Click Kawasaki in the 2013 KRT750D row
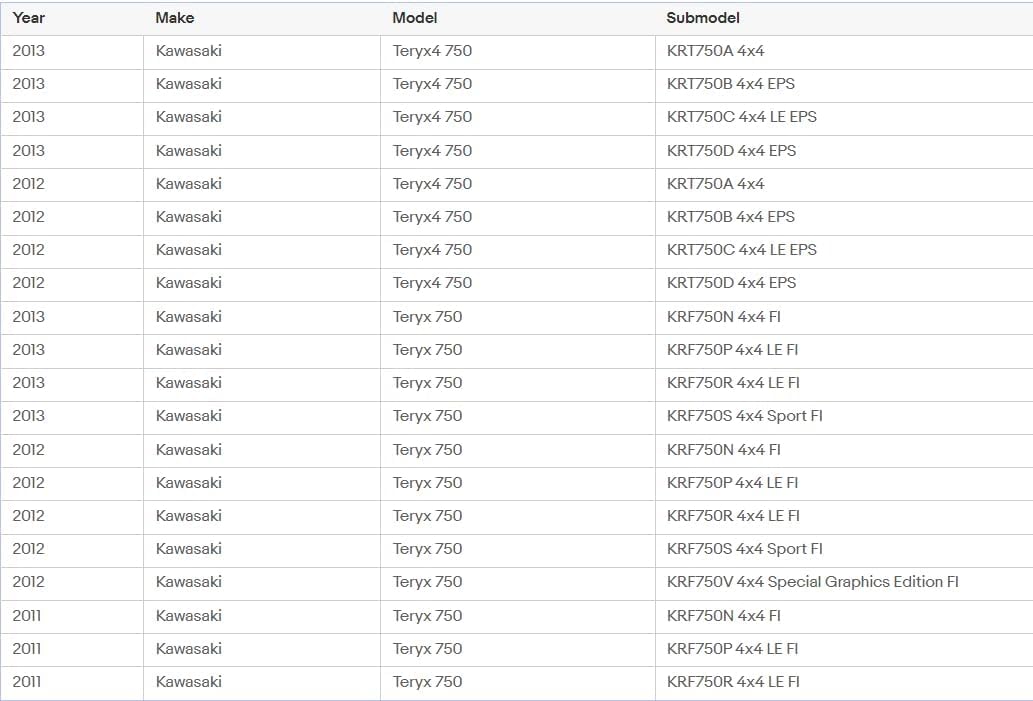Viewport: 1033px width, 701px height. (x=188, y=150)
